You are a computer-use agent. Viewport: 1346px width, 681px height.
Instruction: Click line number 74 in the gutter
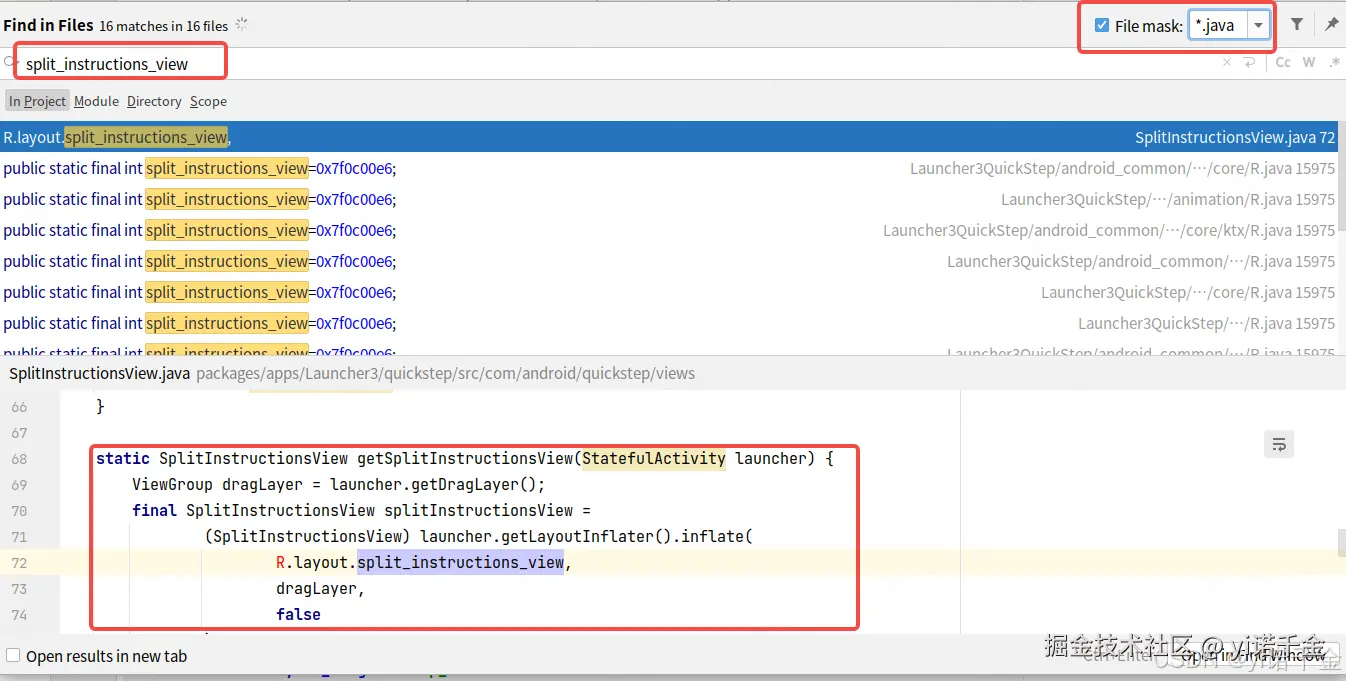click(19, 615)
